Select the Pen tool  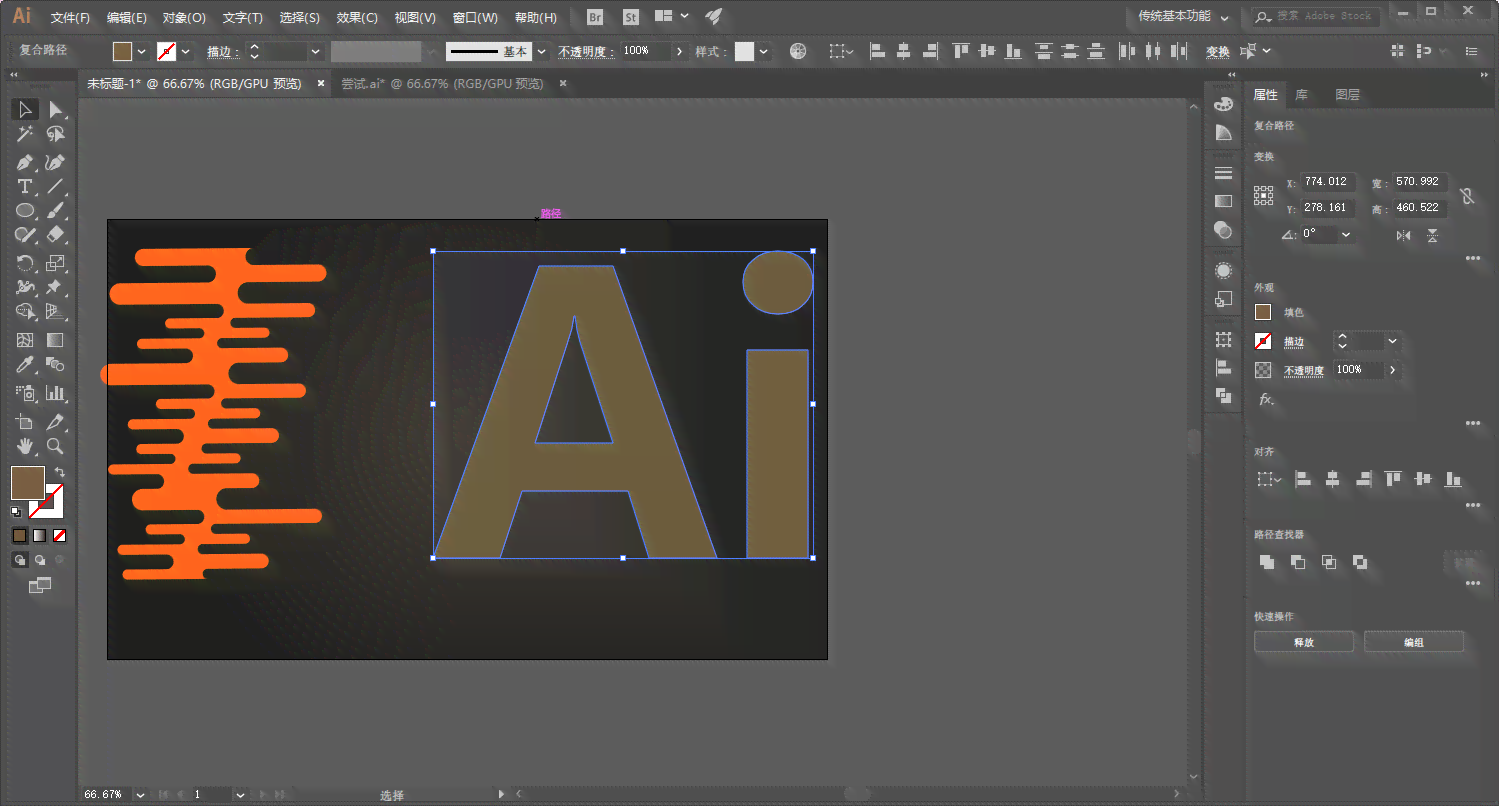(25, 161)
